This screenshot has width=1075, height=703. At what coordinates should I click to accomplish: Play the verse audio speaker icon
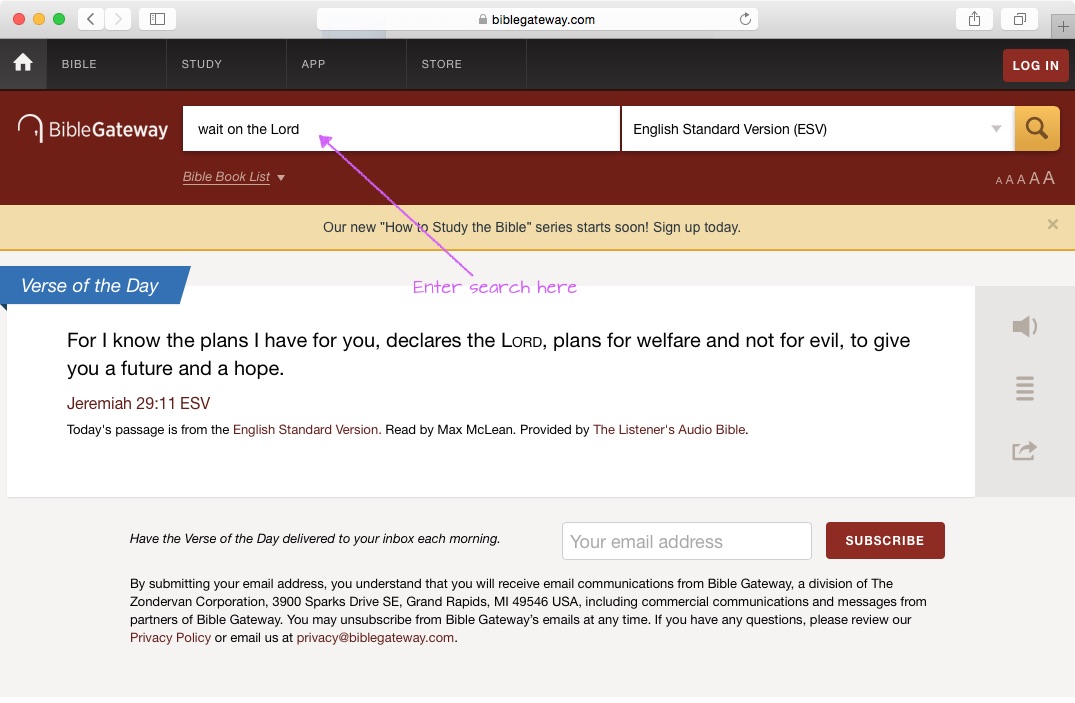[1024, 327]
